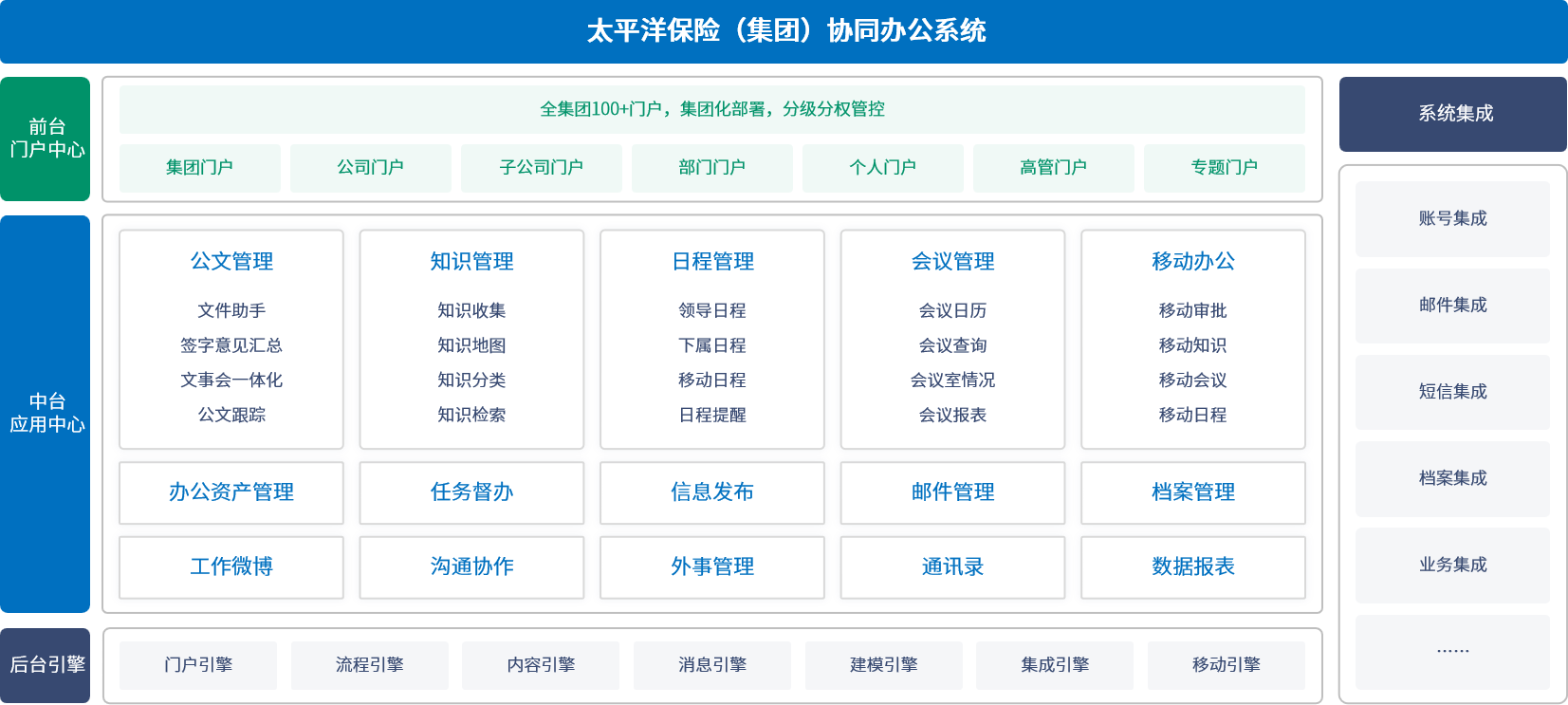The image size is (1568, 705).
Task: Click the 移动办公 module title
Action: pyautogui.click(x=1193, y=261)
